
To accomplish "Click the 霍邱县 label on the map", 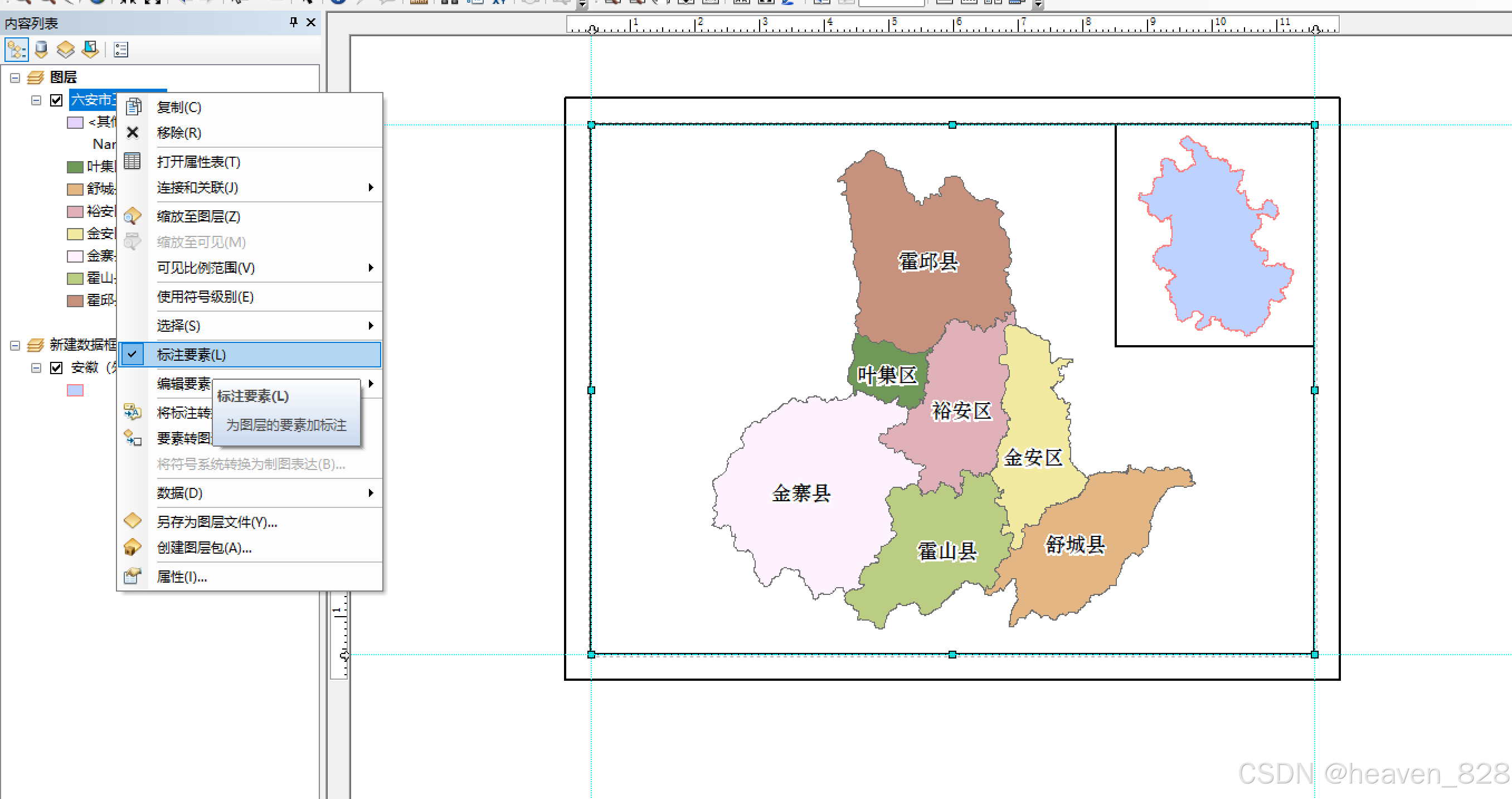I will (928, 262).
